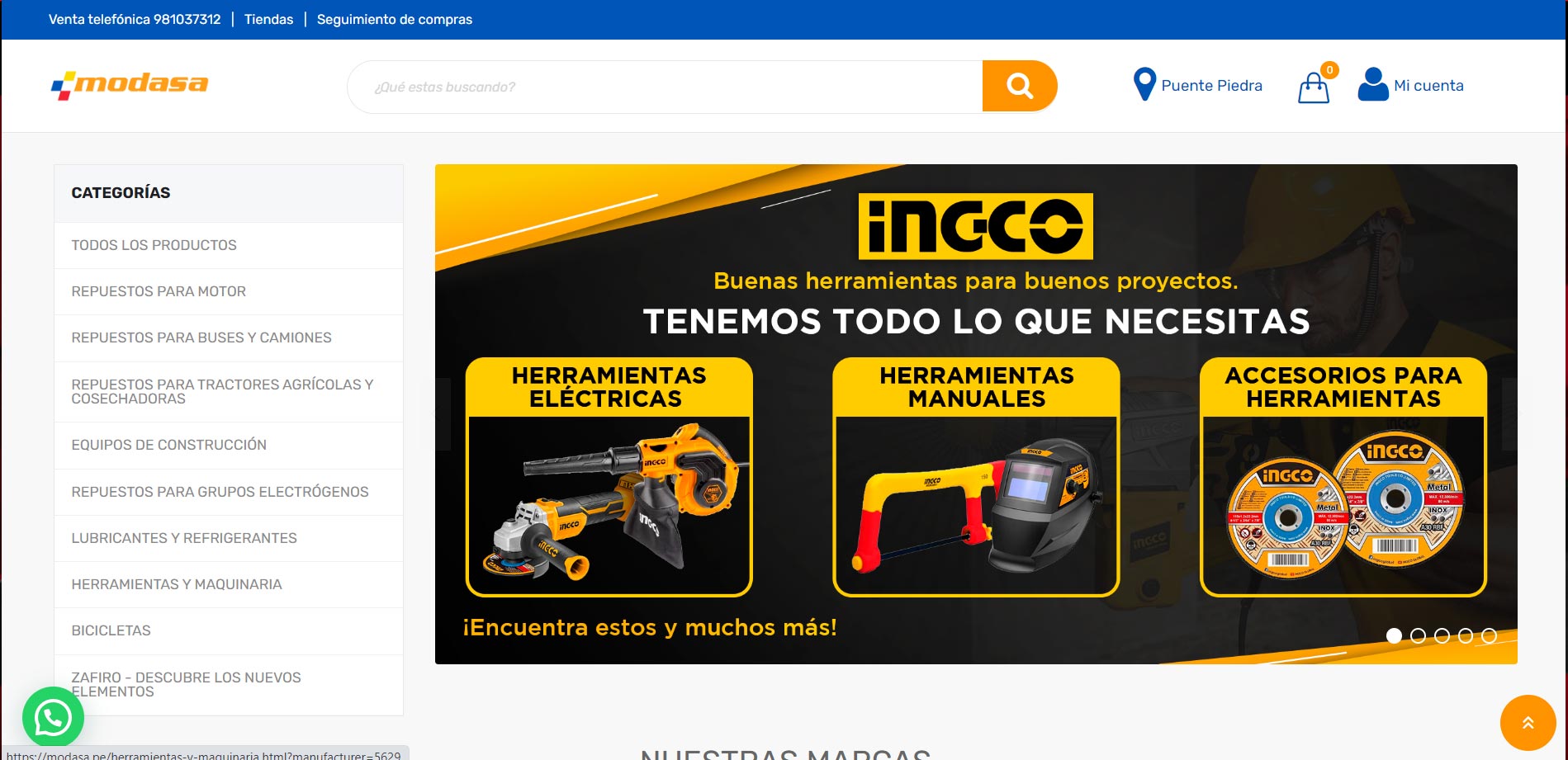This screenshot has height=760, width=1568.
Task: Select REPUESTOS PARA MOTOR category
Action: tap(229, 291)
